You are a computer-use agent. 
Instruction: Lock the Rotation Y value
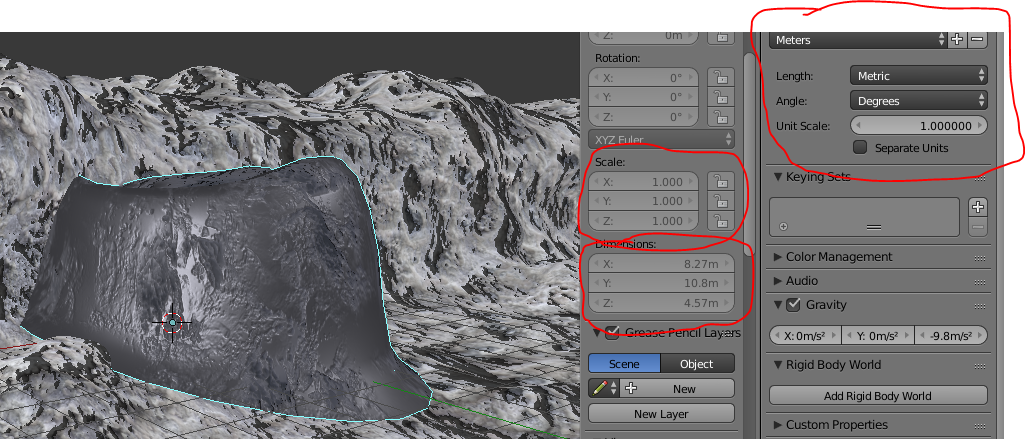tap(720, 97)
